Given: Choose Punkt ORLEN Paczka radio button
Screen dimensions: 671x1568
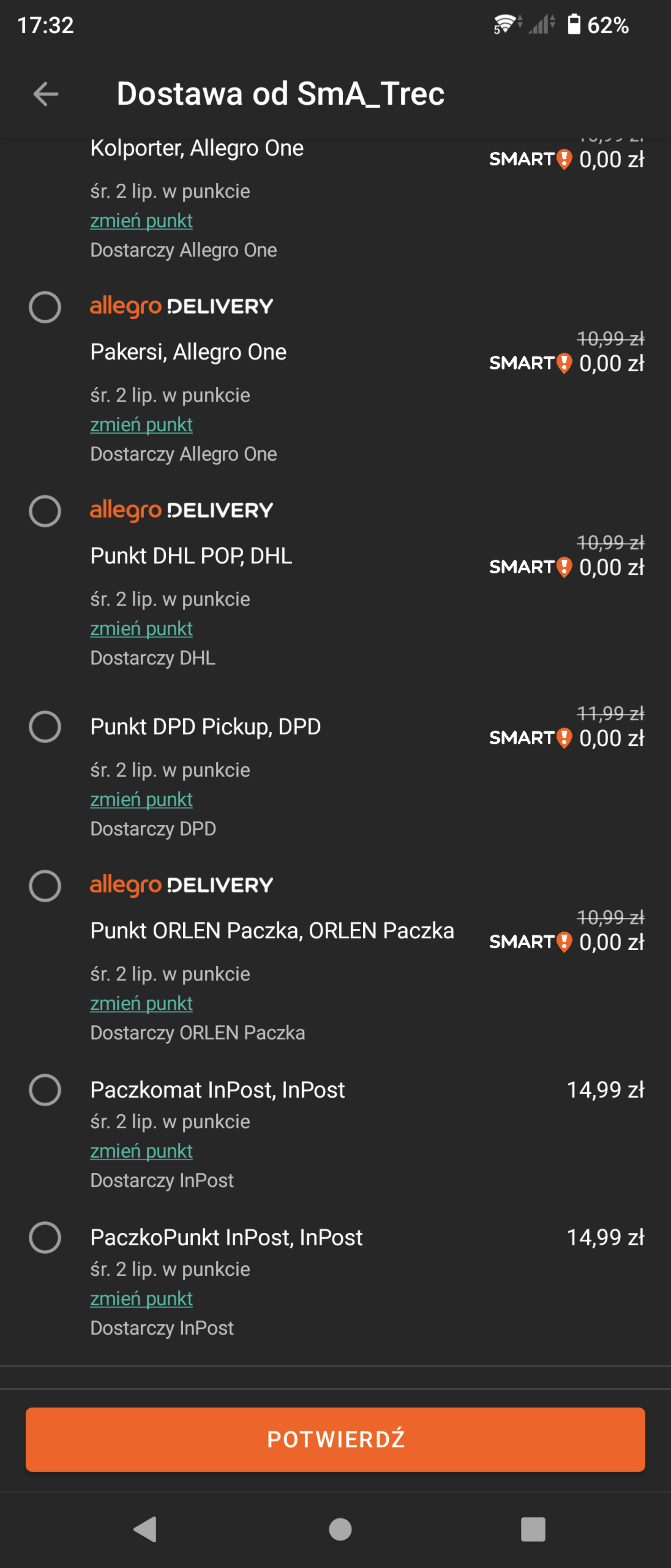Looking at the screenshot, I should click(x=45, y=886).
